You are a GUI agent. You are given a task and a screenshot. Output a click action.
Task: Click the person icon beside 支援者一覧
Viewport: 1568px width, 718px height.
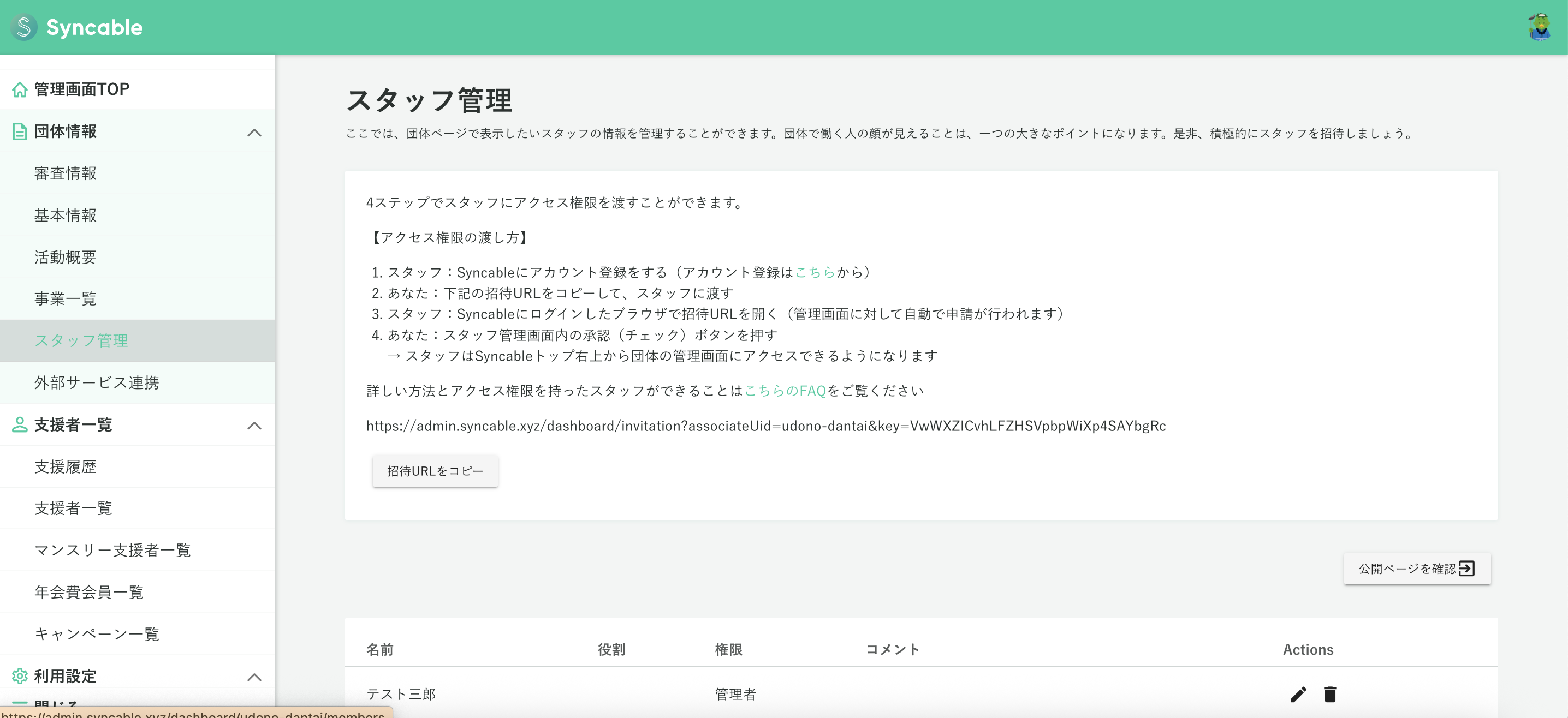20,424
